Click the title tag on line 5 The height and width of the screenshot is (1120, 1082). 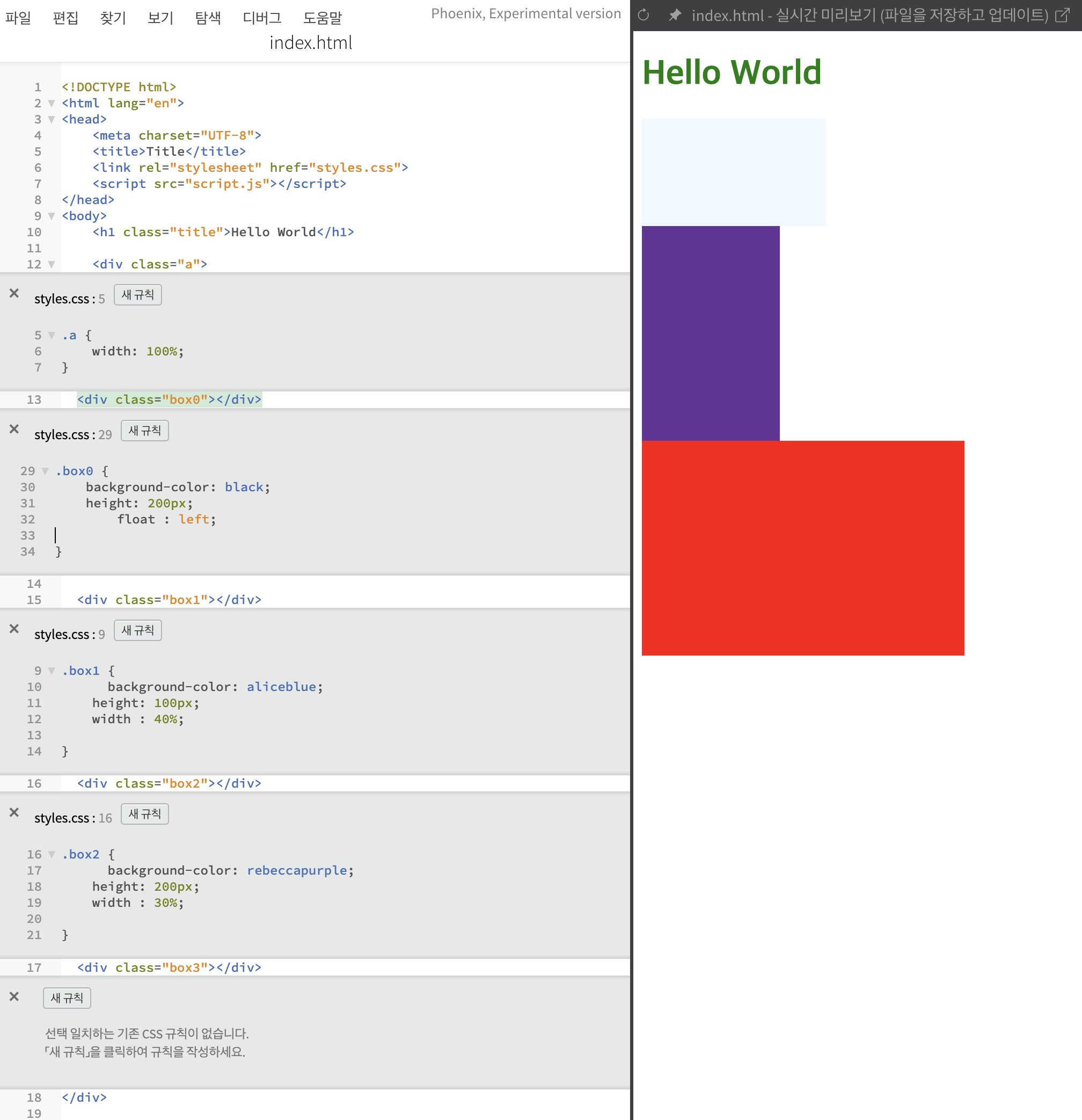(169, 151)
